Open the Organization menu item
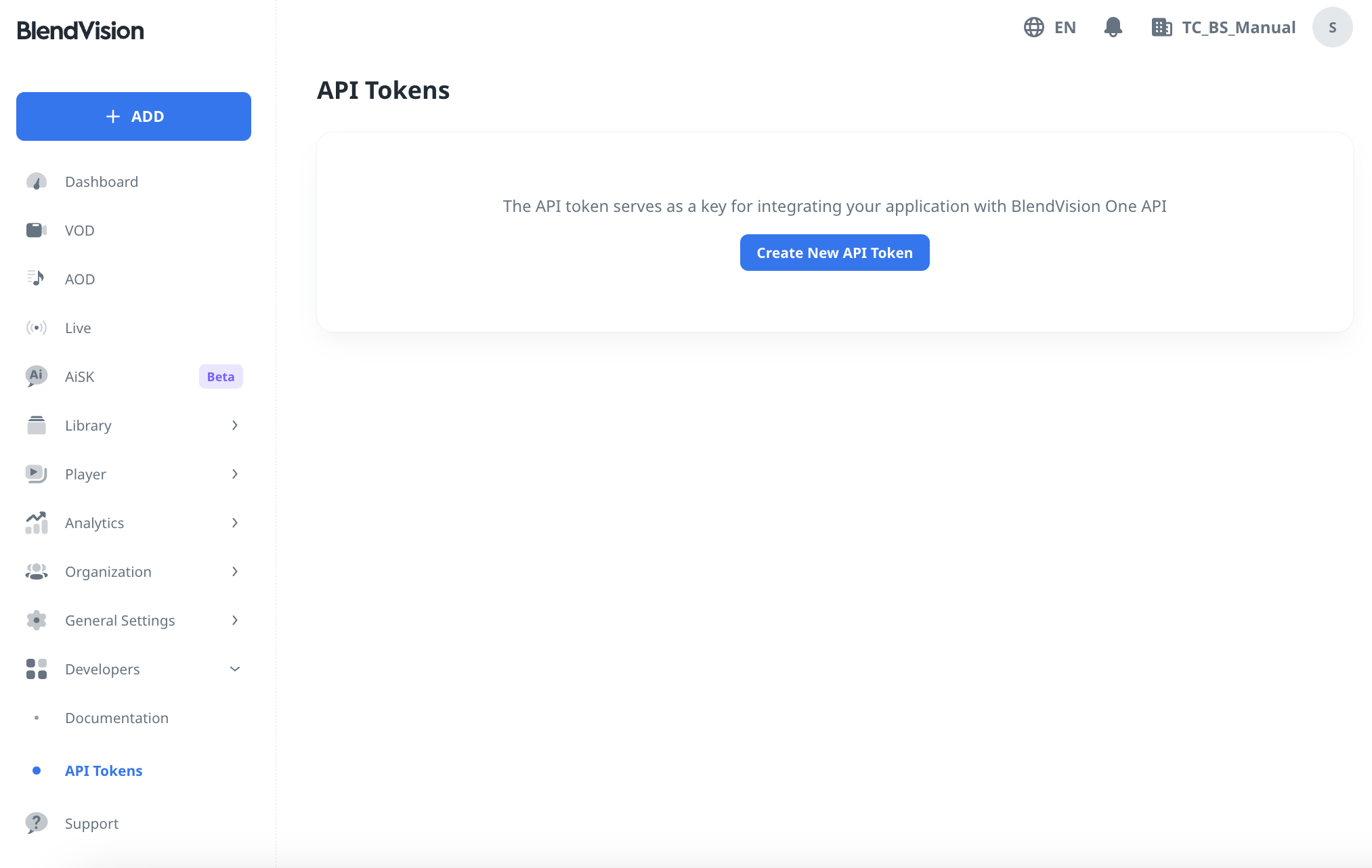 (x=108, y=571)
